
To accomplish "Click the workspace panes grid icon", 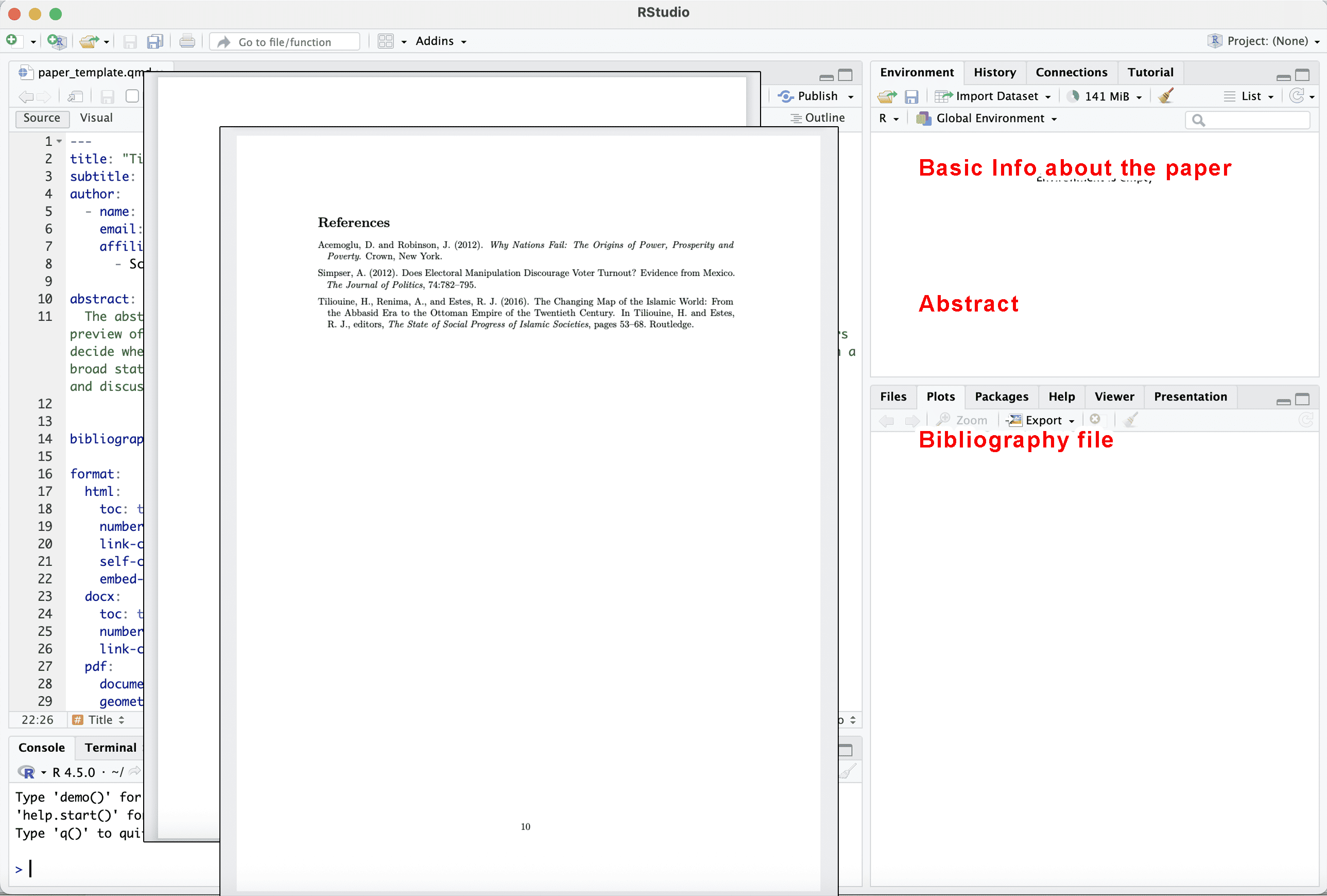I will point(386,41).
